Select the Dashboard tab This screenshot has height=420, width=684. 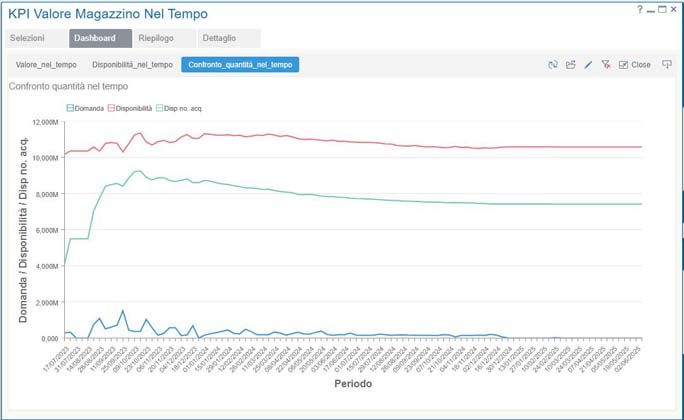coord(94,38)
